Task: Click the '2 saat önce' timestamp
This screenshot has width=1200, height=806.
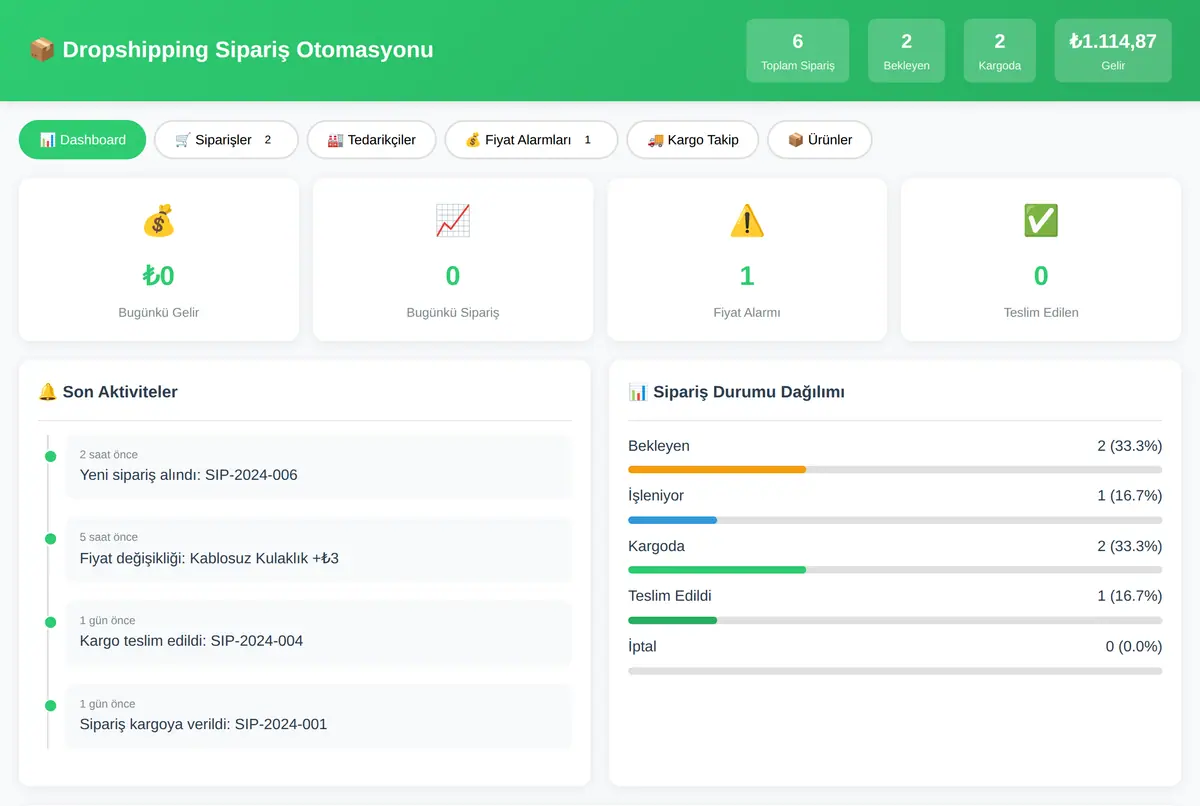Action: 109,454
